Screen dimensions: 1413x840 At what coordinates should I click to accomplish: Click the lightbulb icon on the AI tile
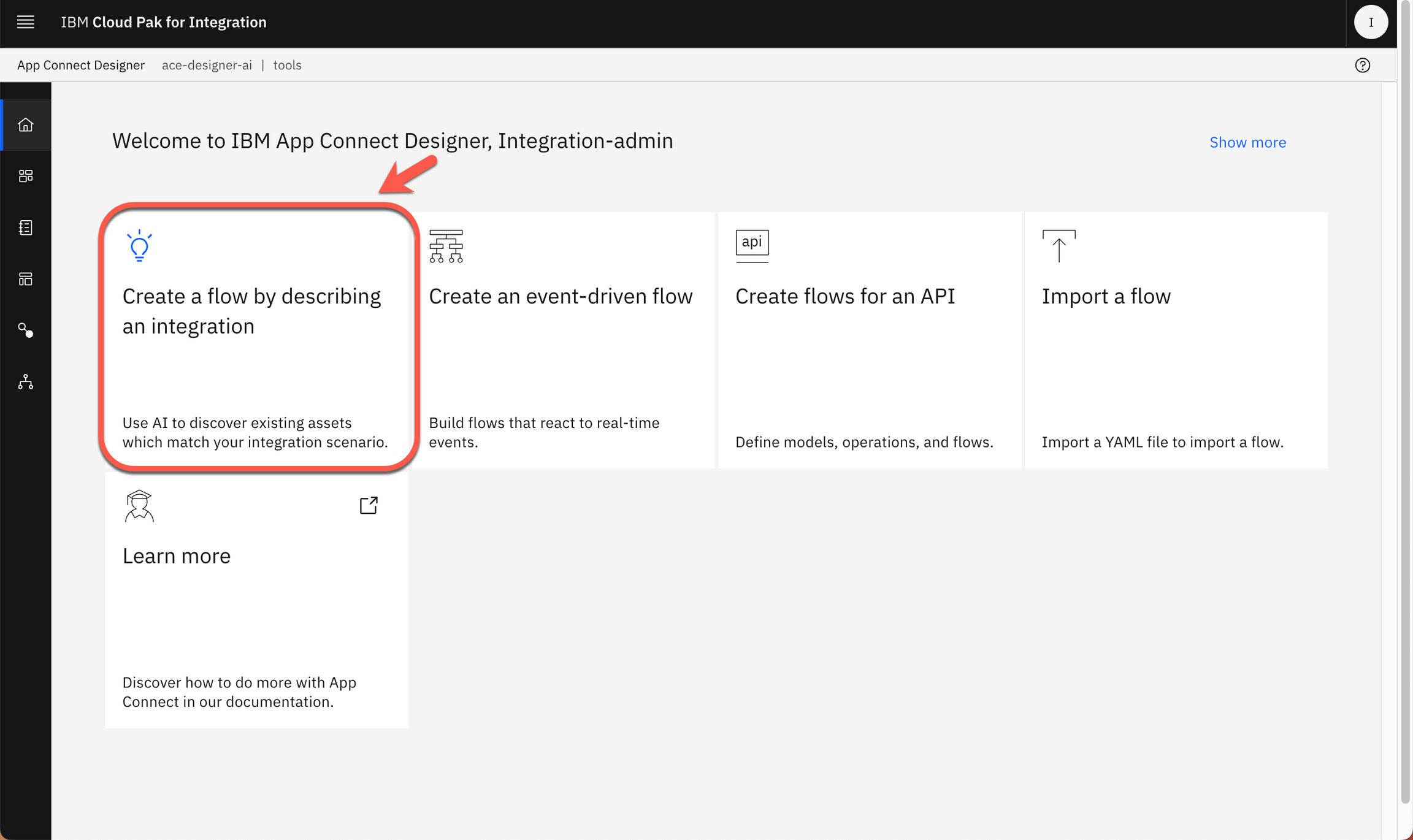139,246
